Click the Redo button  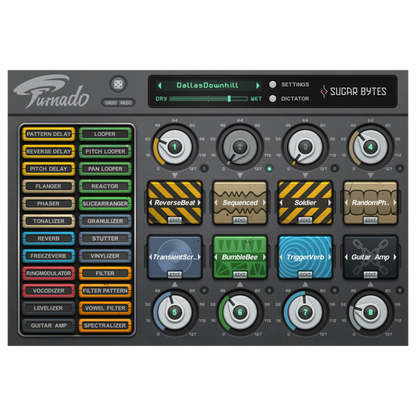coord(126,103)
